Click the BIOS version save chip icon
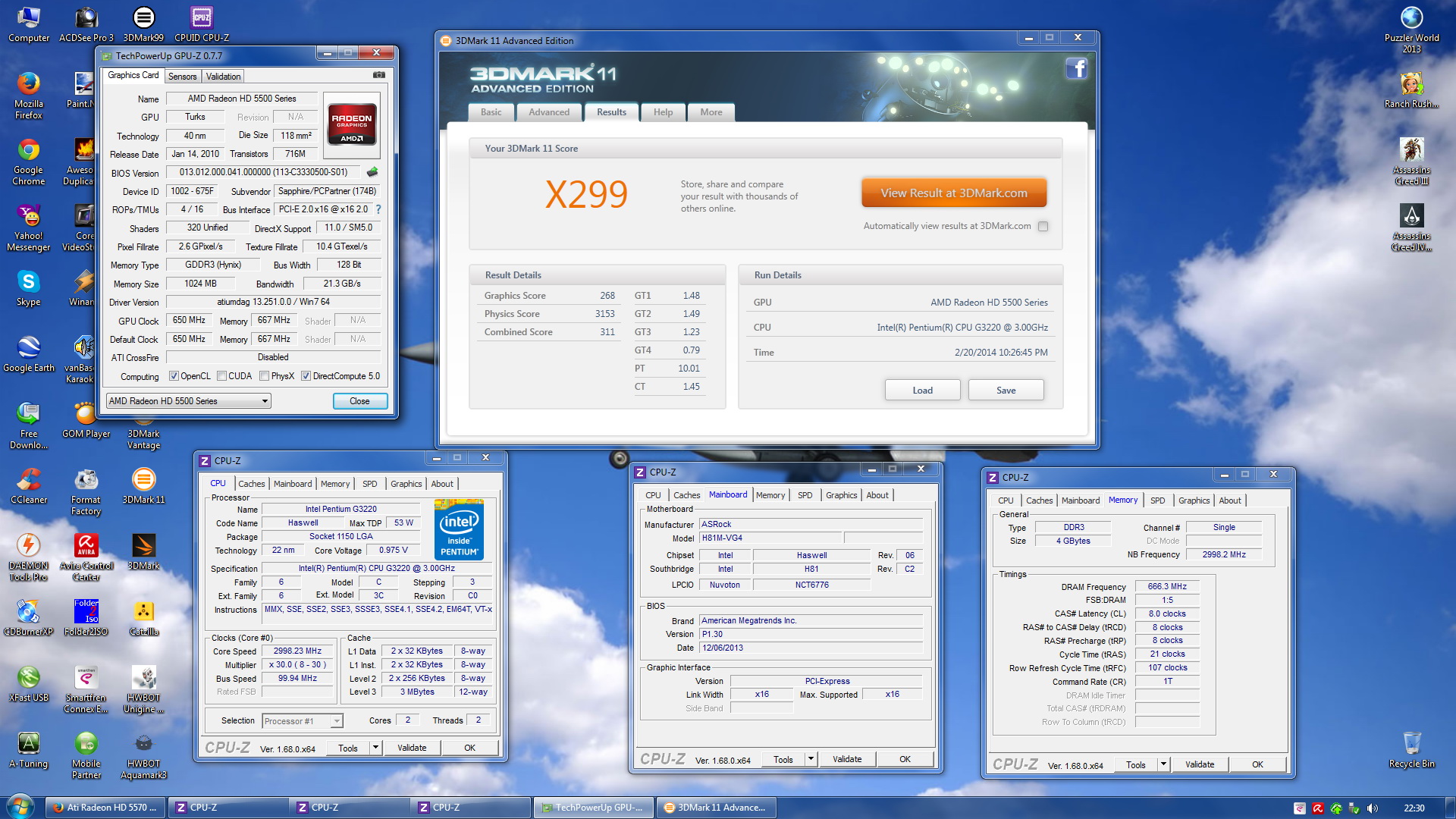This screenshot has height=819, width=1456. tap(372, 172)
